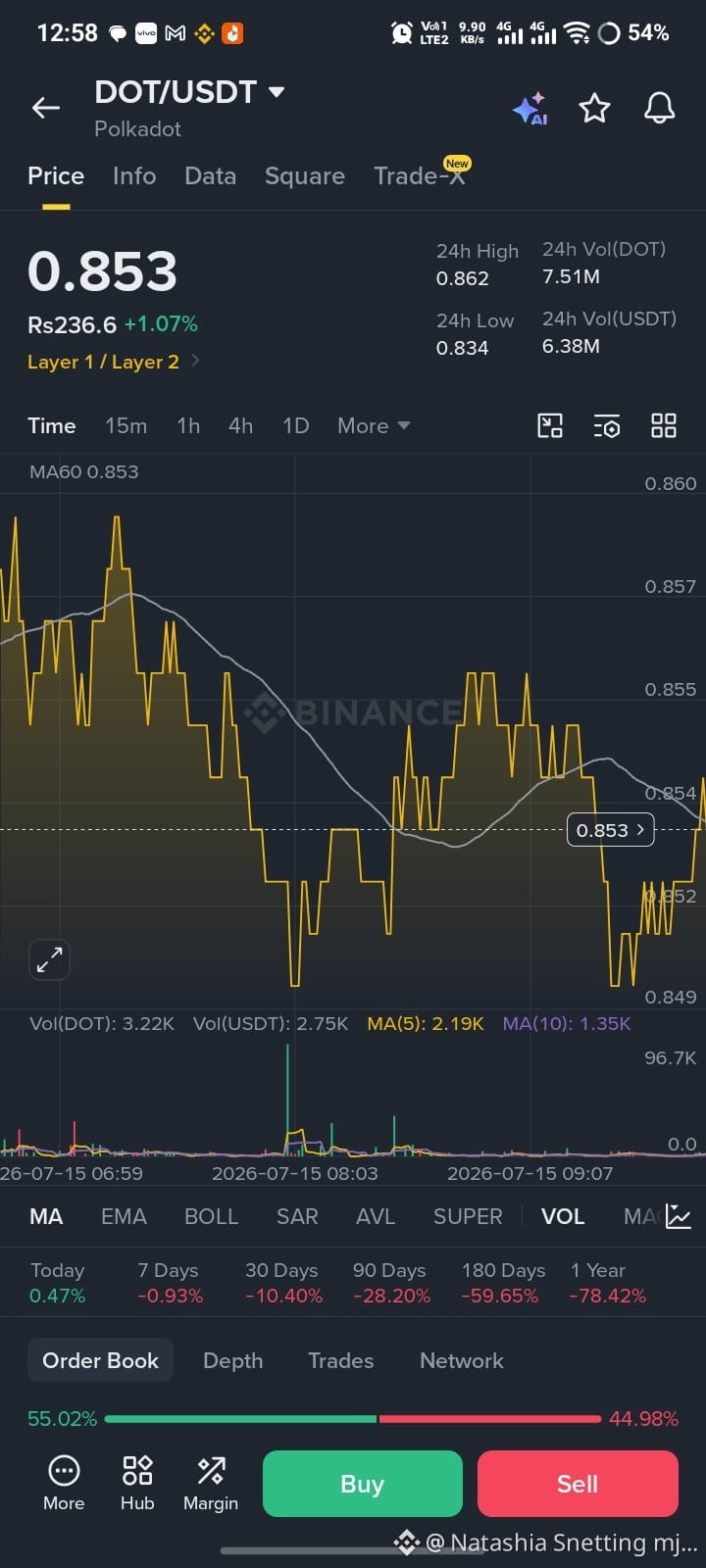The height and width of the screenshot is (1568, 706).
Task: Tap the MA60 0.853 label
Action: 84,471
